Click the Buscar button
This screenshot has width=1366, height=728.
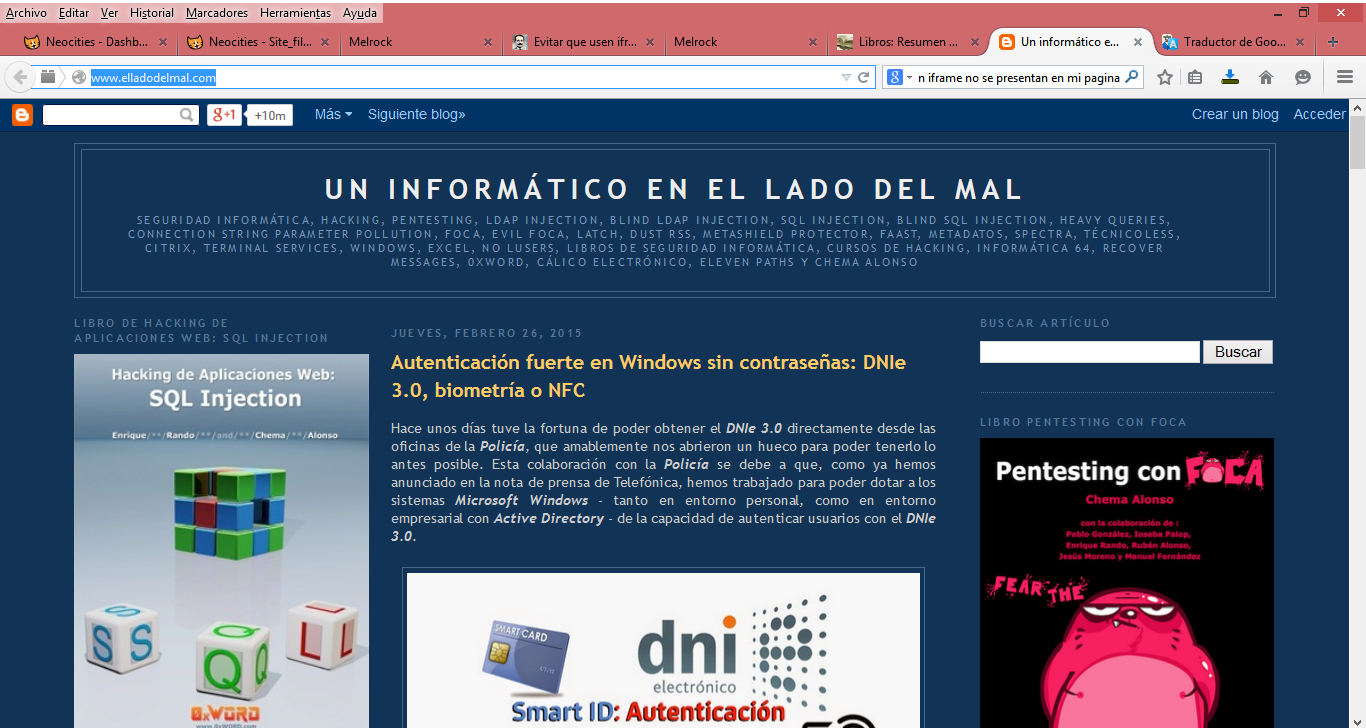tap(1238, 352)
